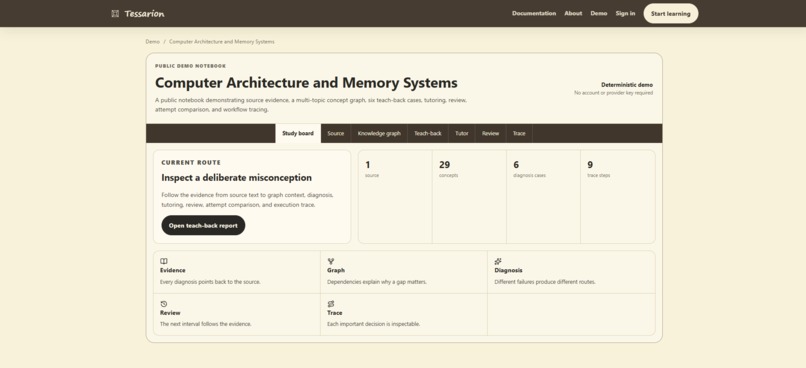Select the 6 diagnosis cases stat
Screen dimensions: 806x368
(543, 196)
